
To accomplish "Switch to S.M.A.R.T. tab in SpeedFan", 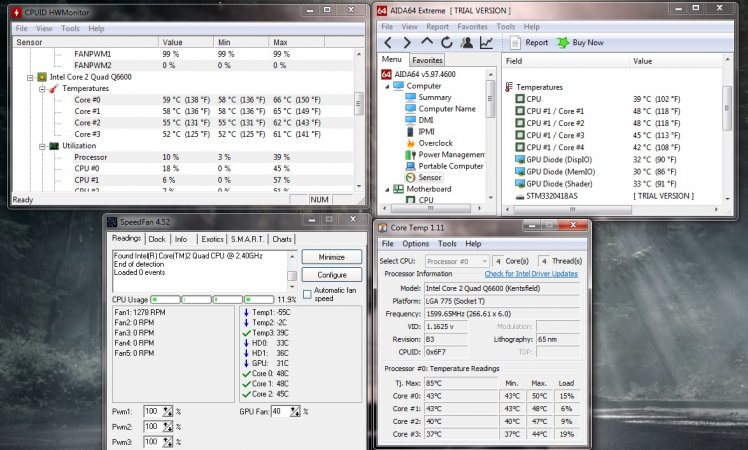I will pos(247,239).
